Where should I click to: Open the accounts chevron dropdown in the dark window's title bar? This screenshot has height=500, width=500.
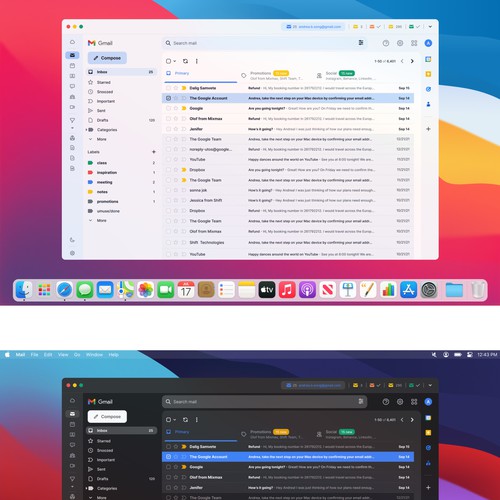pos(430,385)
